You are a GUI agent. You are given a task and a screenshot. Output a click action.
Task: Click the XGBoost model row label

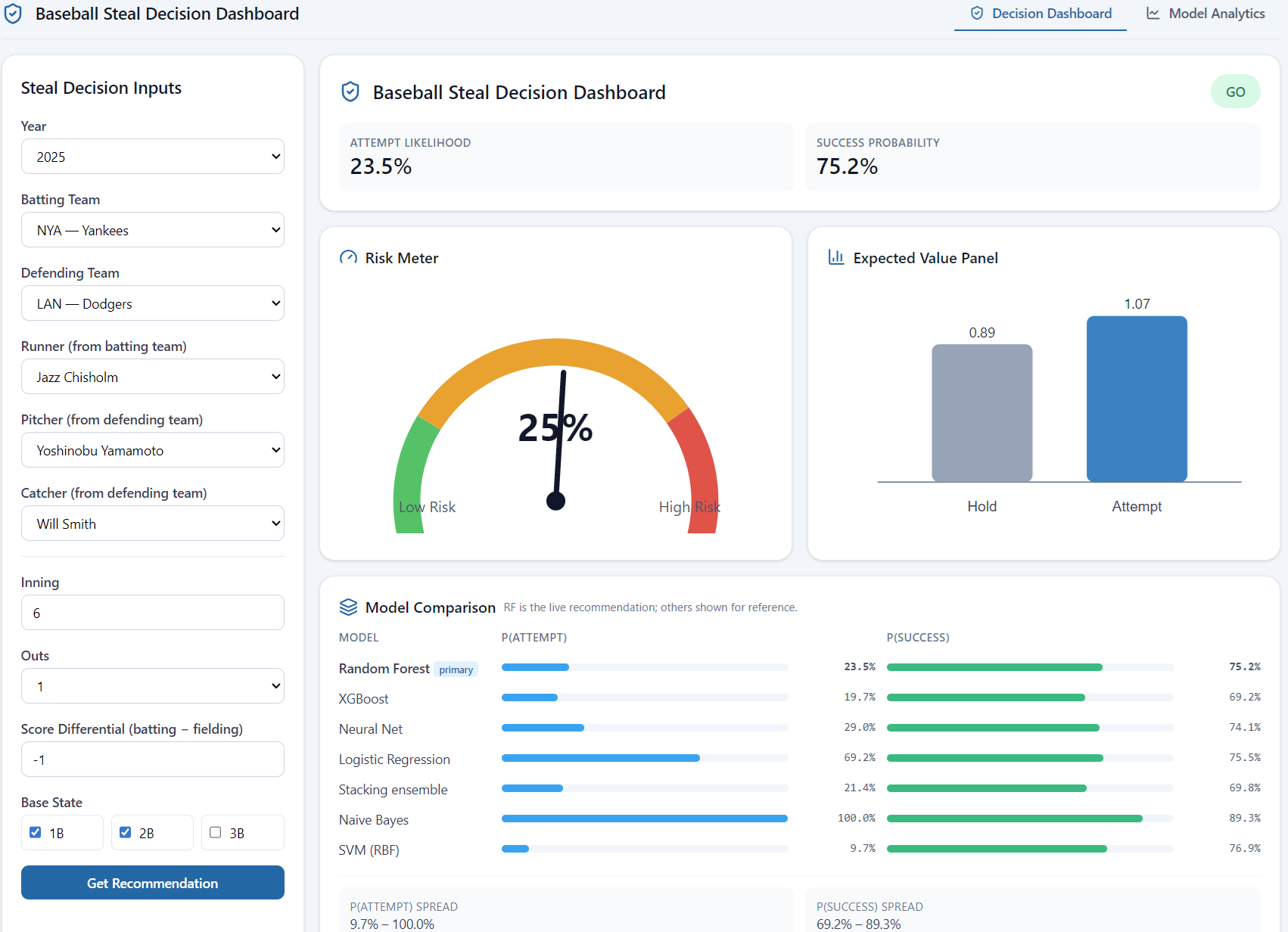[x=364, y=699]
